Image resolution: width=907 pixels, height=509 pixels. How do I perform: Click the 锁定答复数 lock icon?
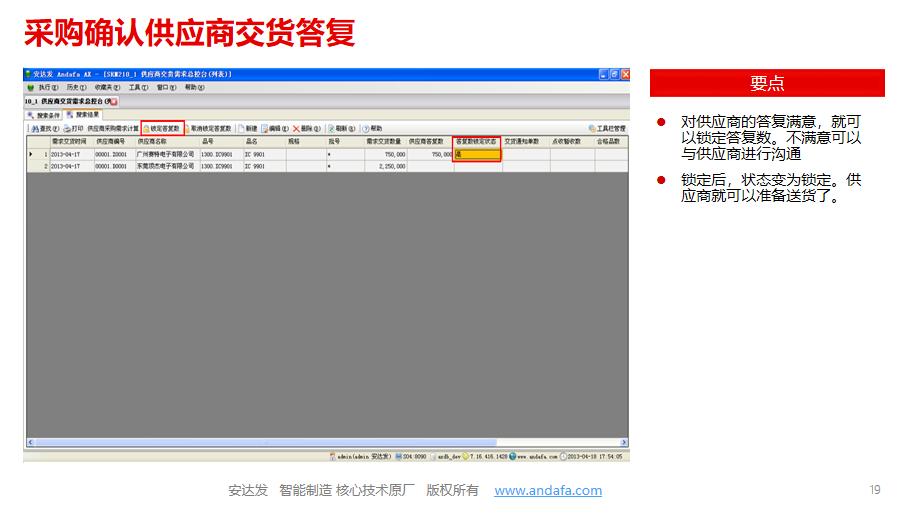coord(146,129)
